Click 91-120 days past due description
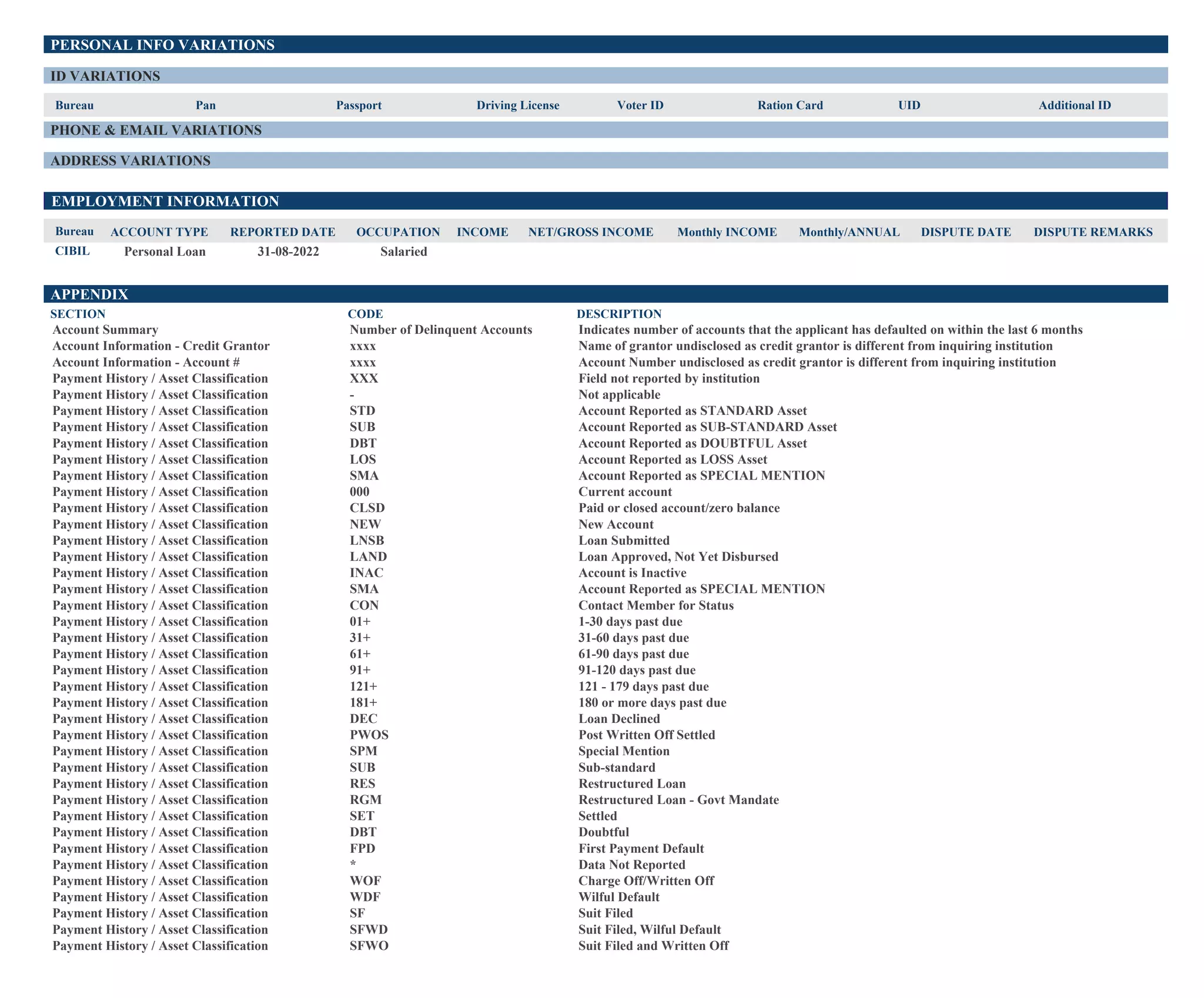The height and width of the screenshot is (998, 1204). [637, 670]
